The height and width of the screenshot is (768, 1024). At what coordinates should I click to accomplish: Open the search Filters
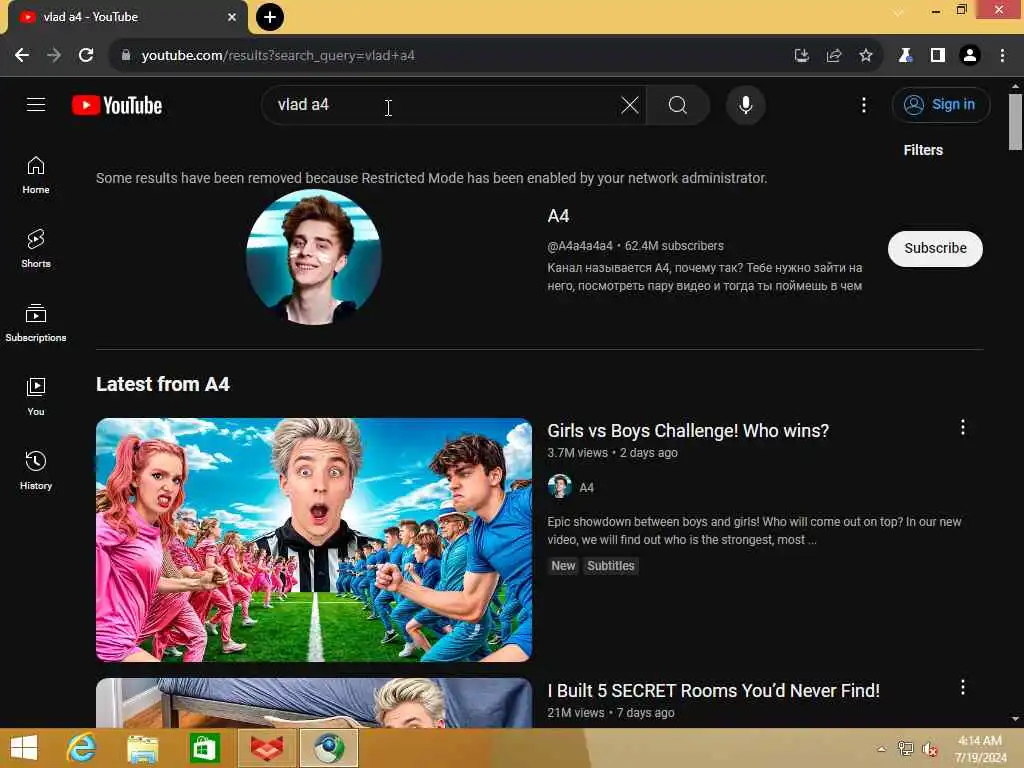[x=922, y=150]
